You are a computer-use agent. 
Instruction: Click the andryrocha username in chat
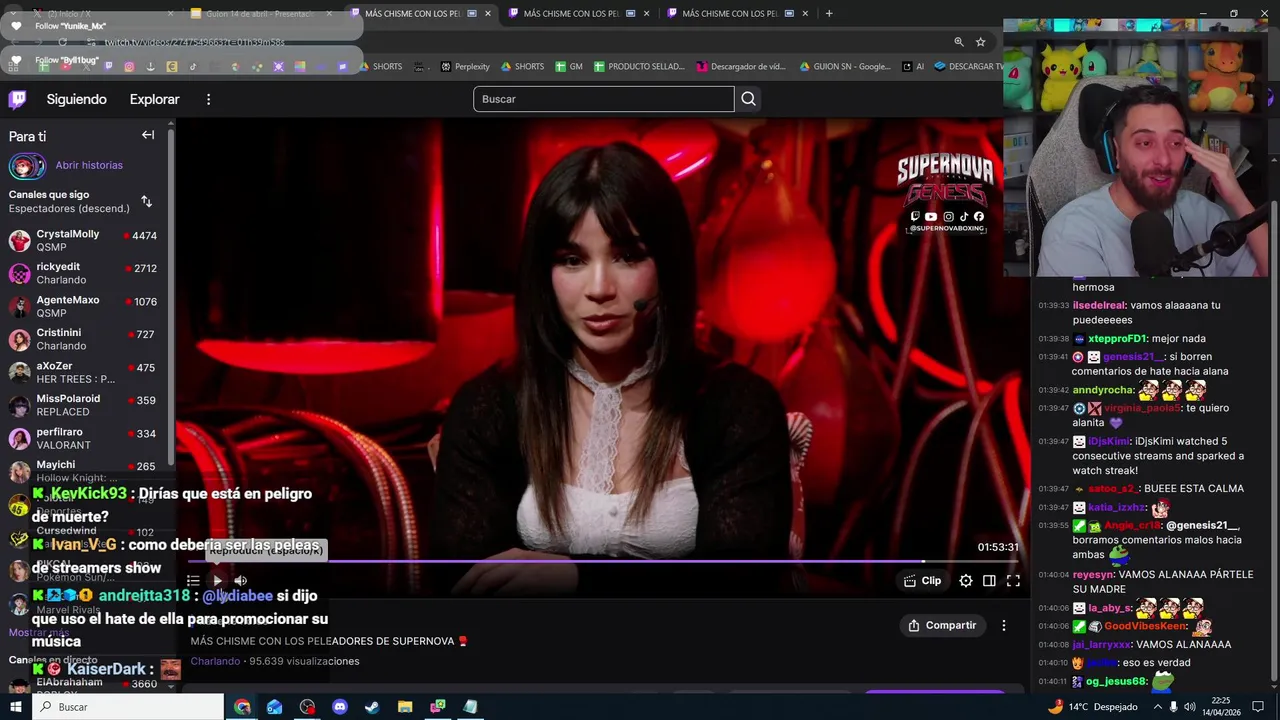[1103, 390]
